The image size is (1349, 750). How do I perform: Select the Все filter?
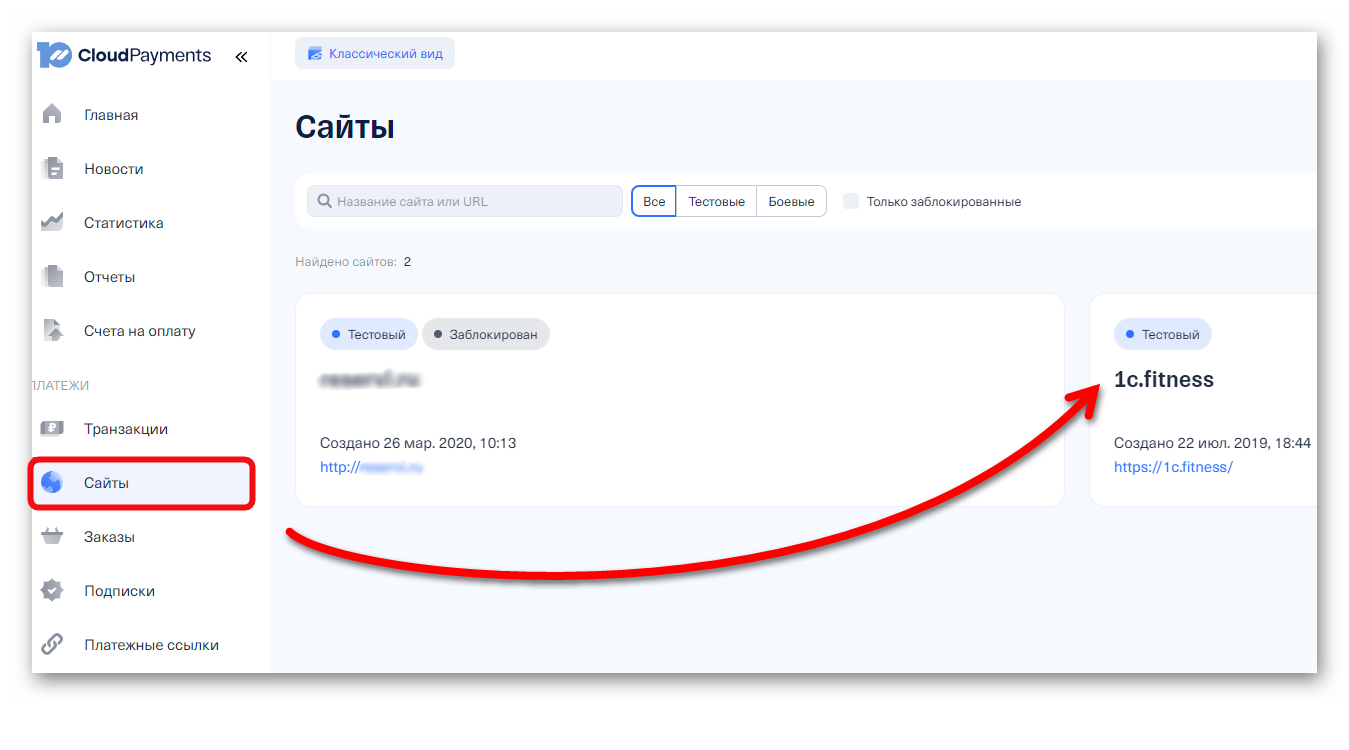click(654, 201)
